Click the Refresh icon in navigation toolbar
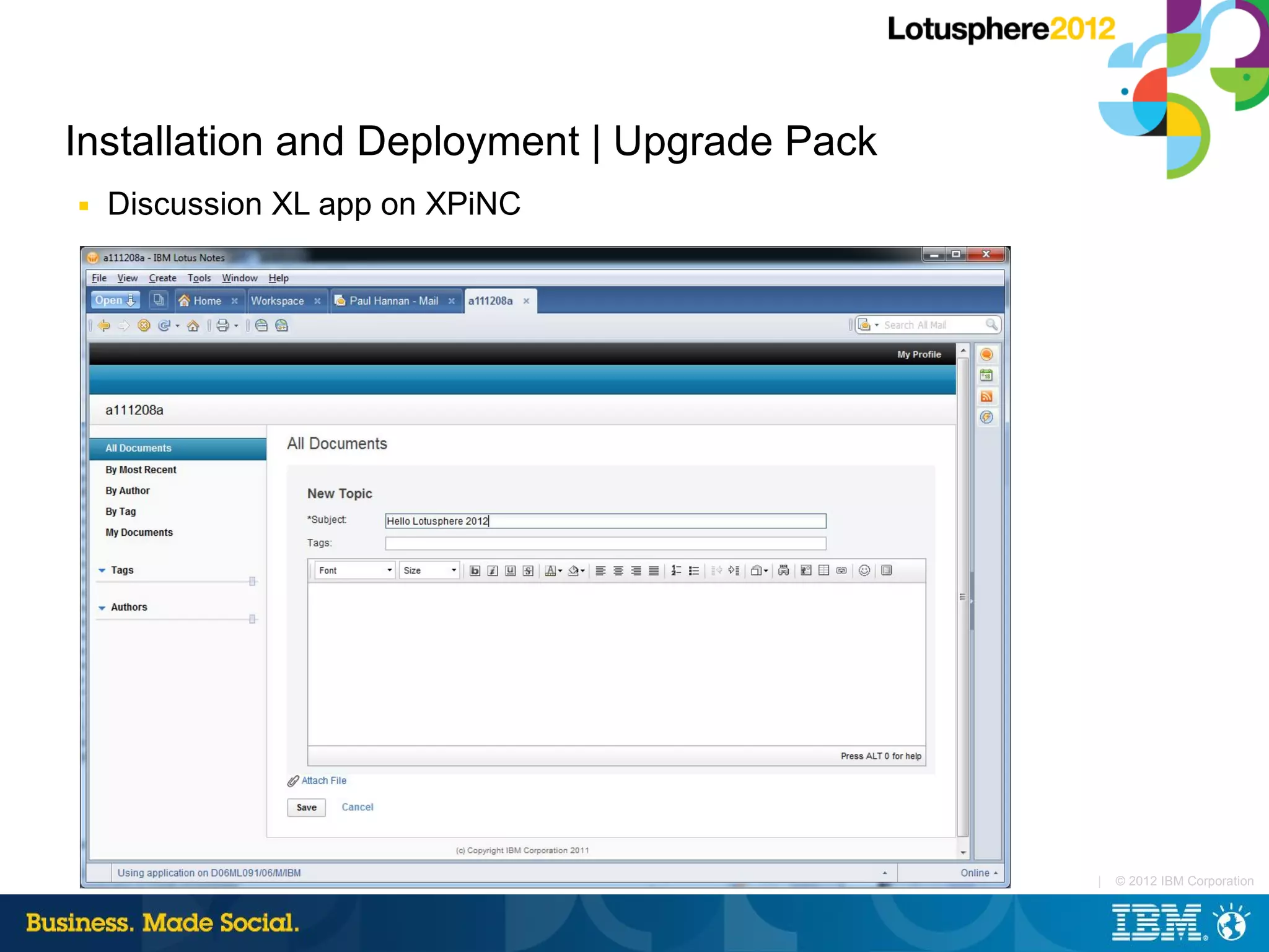The width and height of the screenshot is (1269, 952). pos(164,325)
